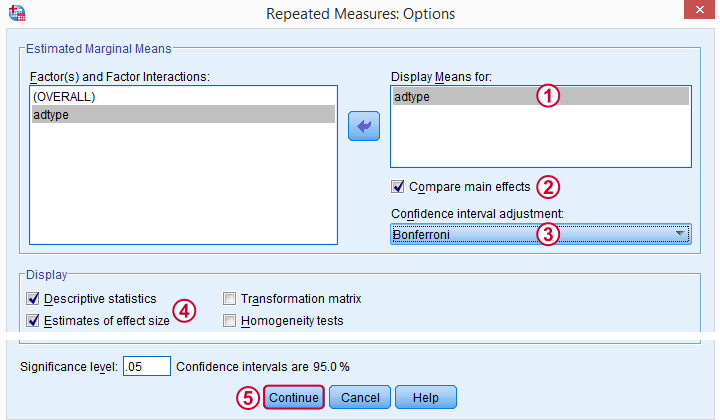Uncheck Descriptive statistics
The height and width of the screenshot is (420, 720).
click(33, 299)
